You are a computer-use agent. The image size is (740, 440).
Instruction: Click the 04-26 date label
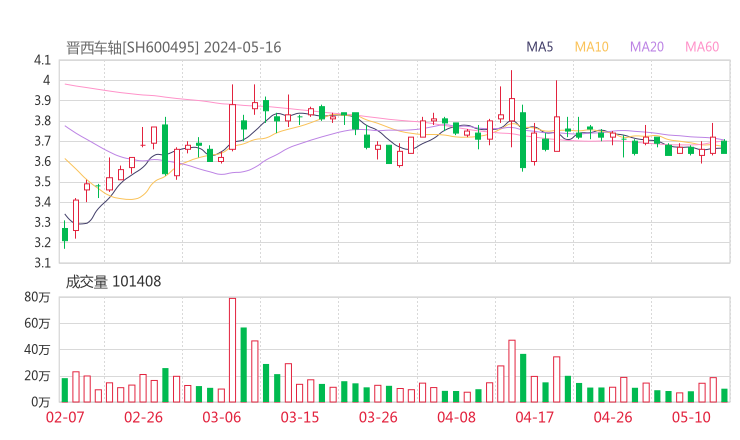coord(613,417)
